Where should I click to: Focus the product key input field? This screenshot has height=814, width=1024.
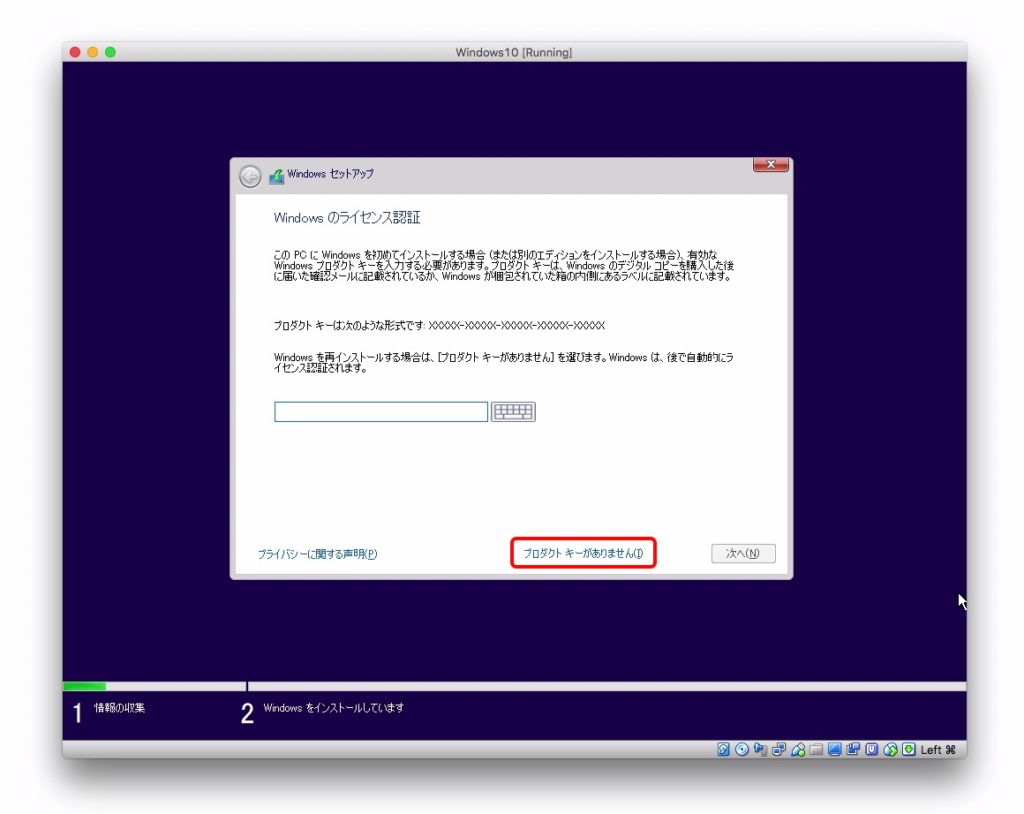(x=381, y=412)
